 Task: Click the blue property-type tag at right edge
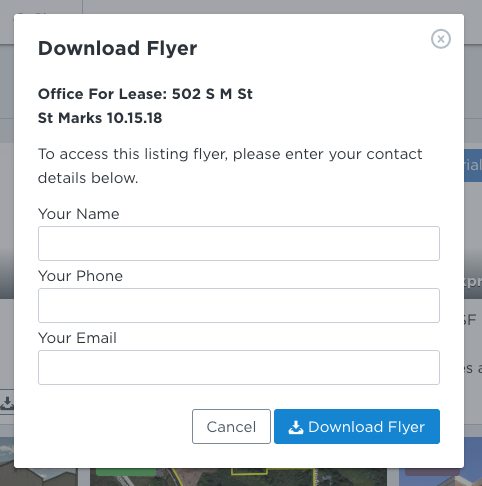coord(473,165)
